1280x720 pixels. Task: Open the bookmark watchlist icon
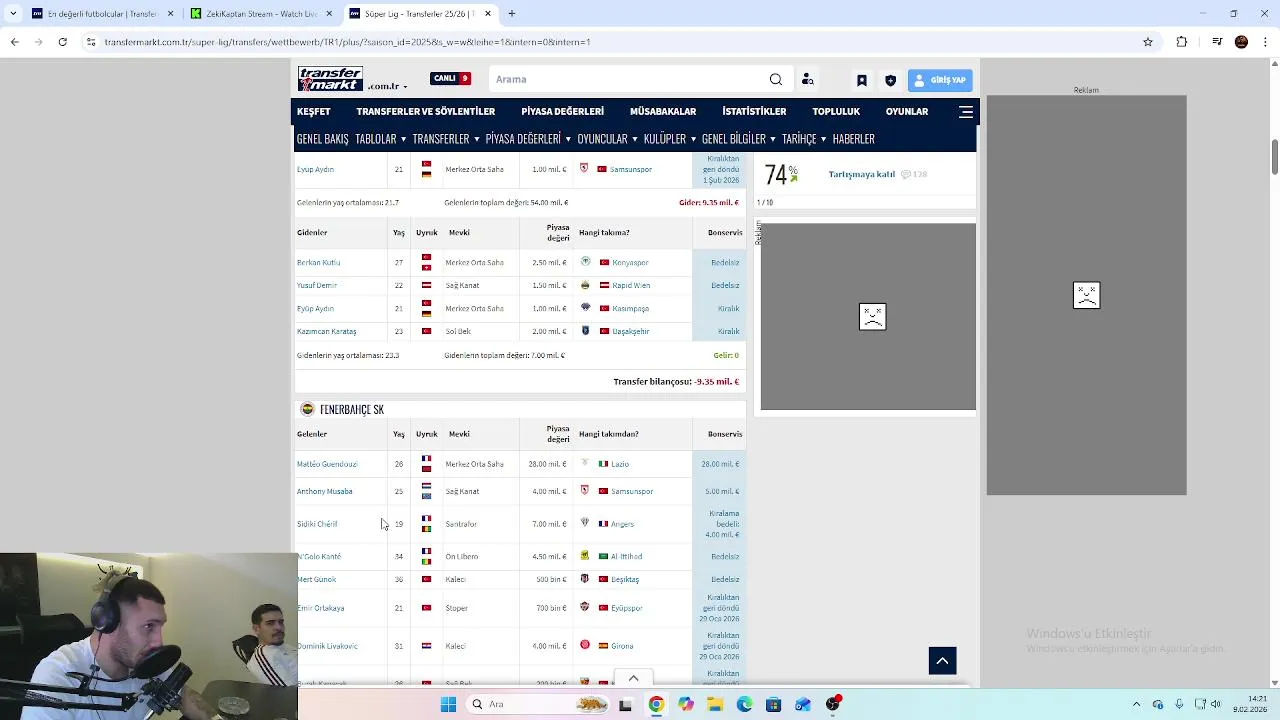point(862,80)
